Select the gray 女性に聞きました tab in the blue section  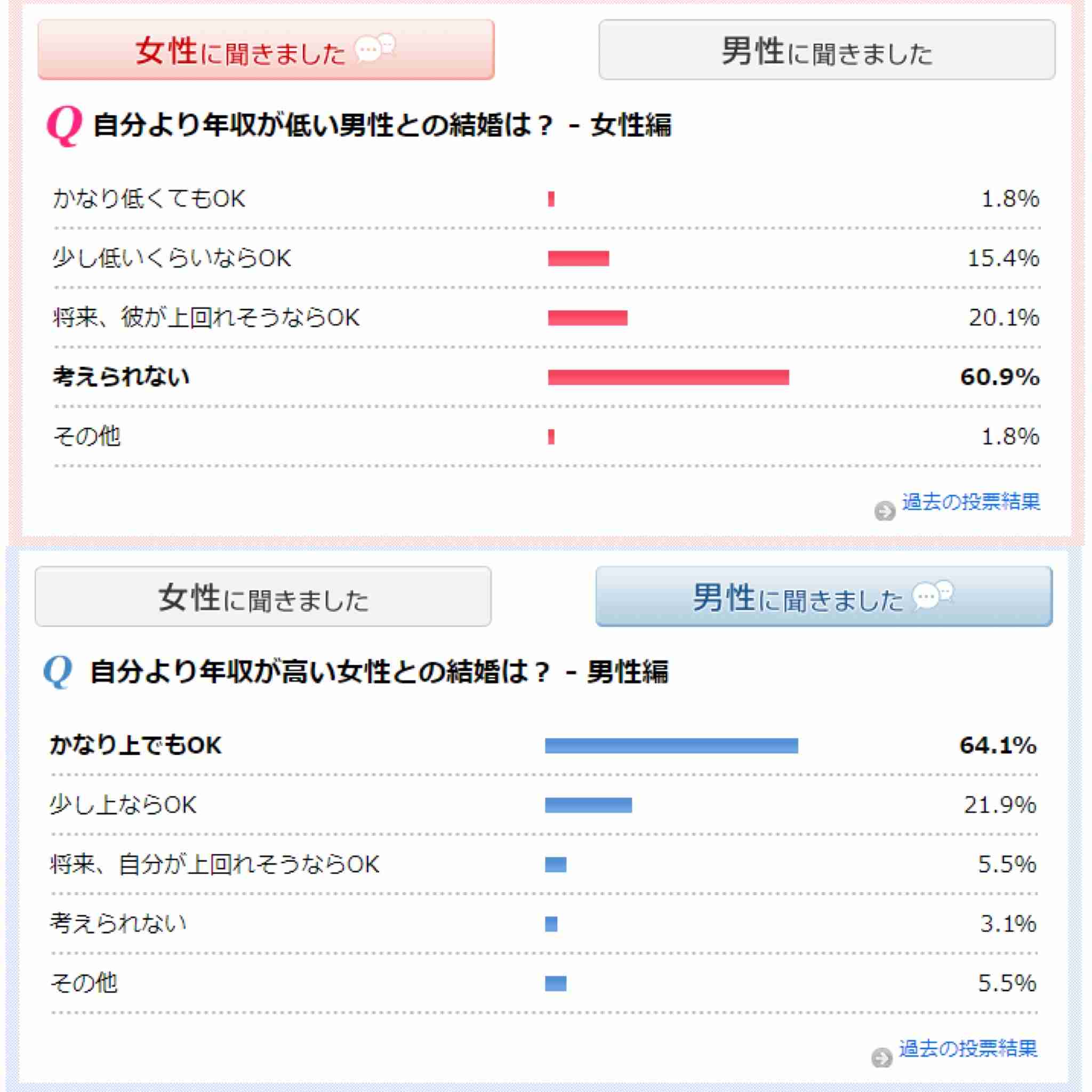263,596
